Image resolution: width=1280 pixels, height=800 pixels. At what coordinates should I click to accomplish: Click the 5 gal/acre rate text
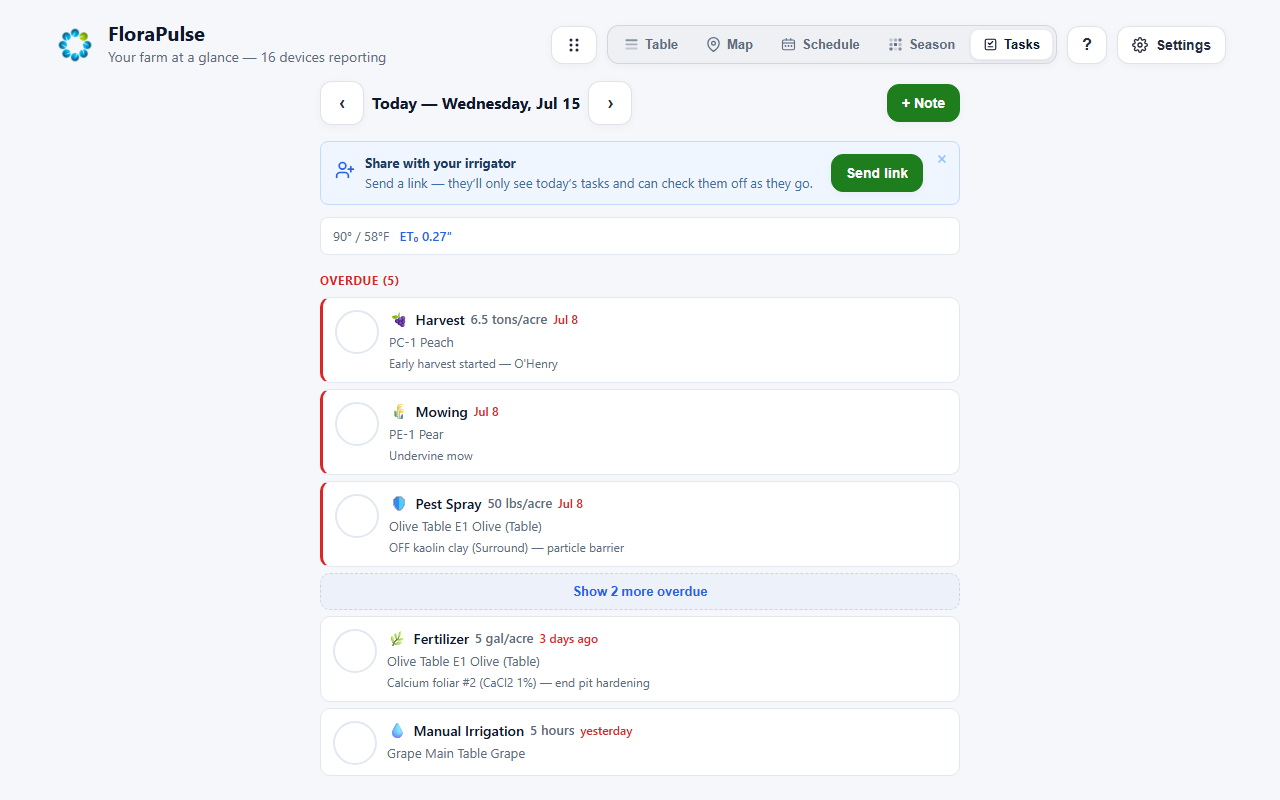click(504, 639)
